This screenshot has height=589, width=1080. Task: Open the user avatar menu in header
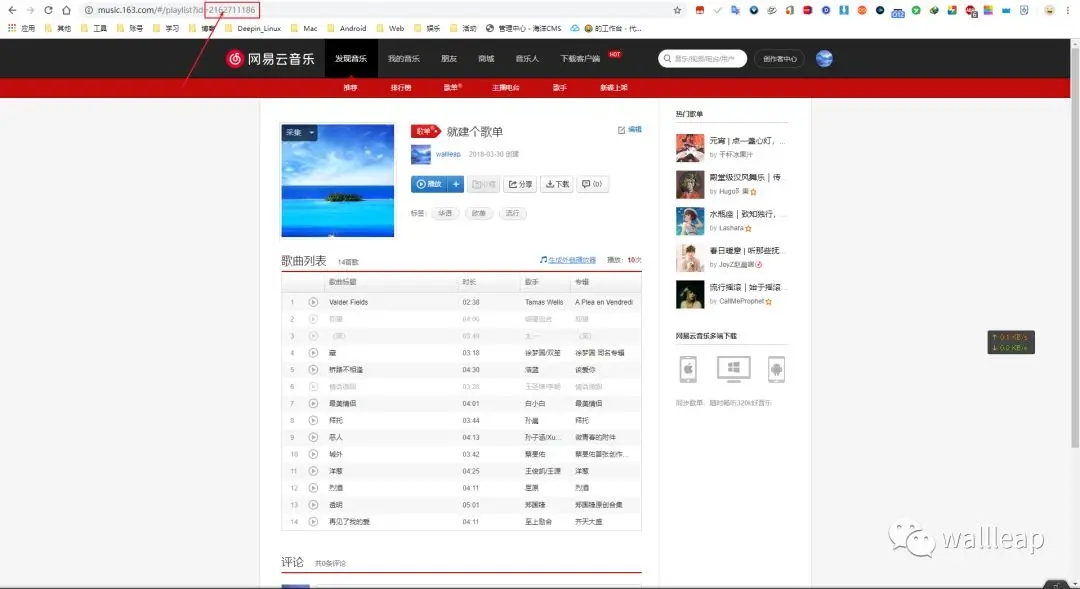(824, 59)
